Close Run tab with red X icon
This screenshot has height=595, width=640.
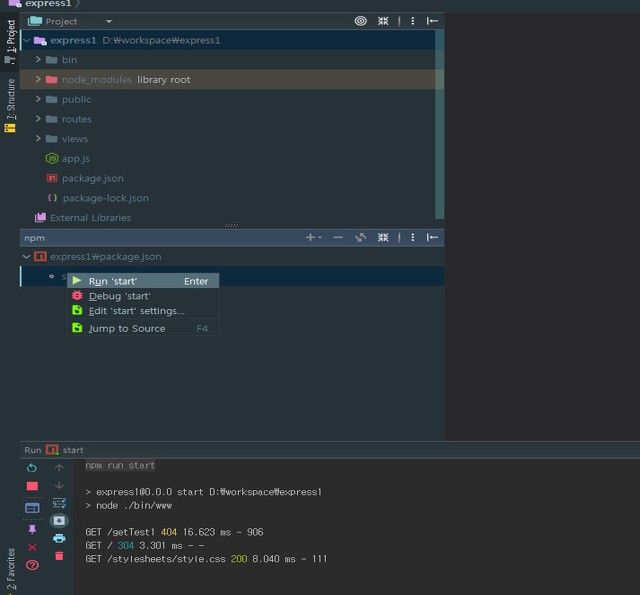[x=32, y=547]
